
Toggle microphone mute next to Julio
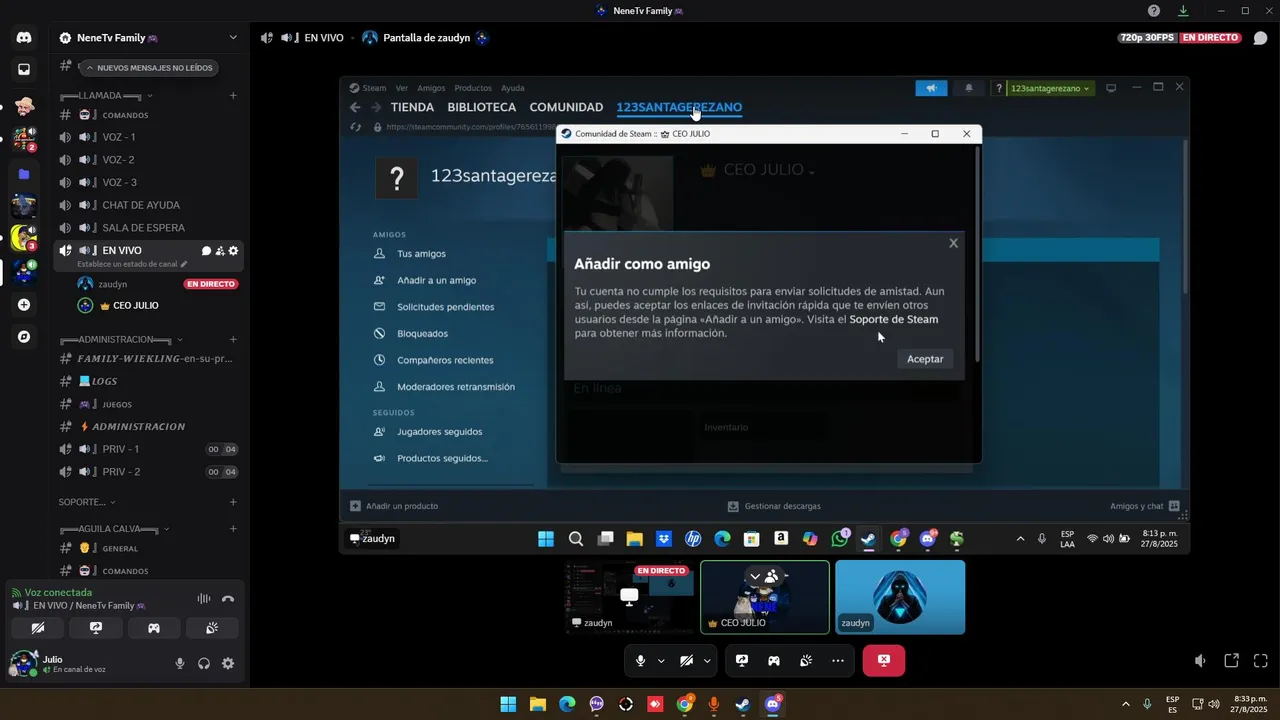pos(180,663)
